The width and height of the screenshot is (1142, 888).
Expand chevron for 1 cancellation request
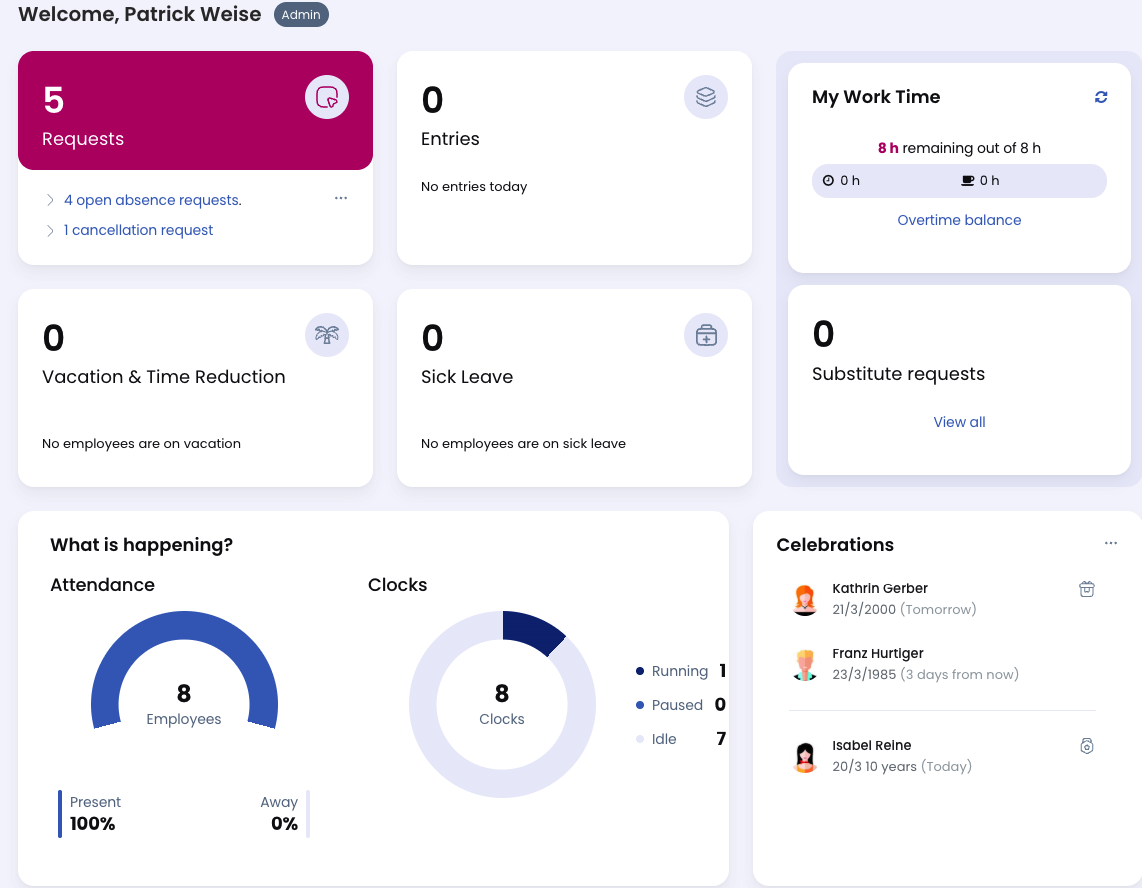click(x=50, y=230)
